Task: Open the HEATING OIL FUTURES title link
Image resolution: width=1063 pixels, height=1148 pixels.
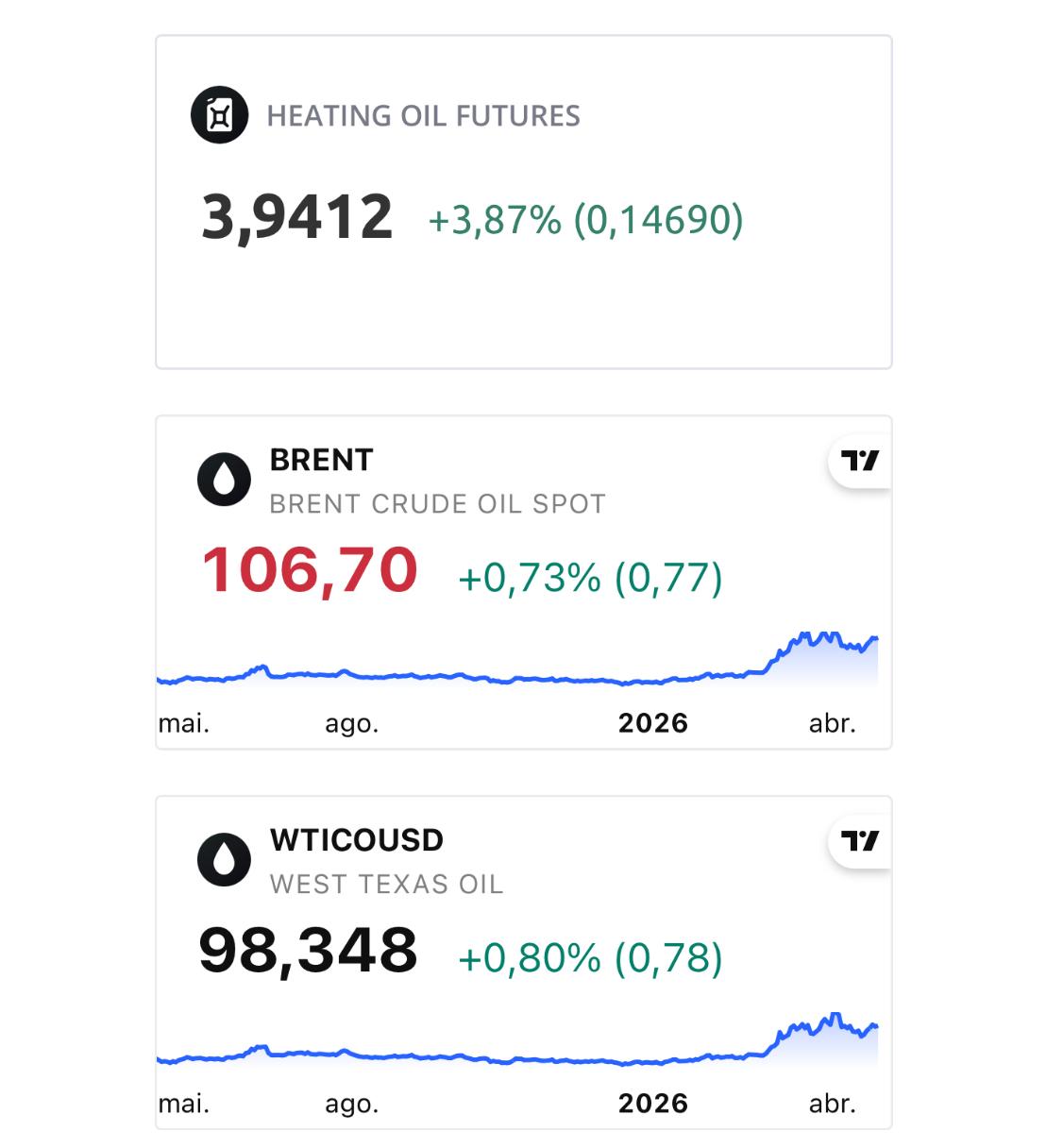Action: [x=423, y=116]
